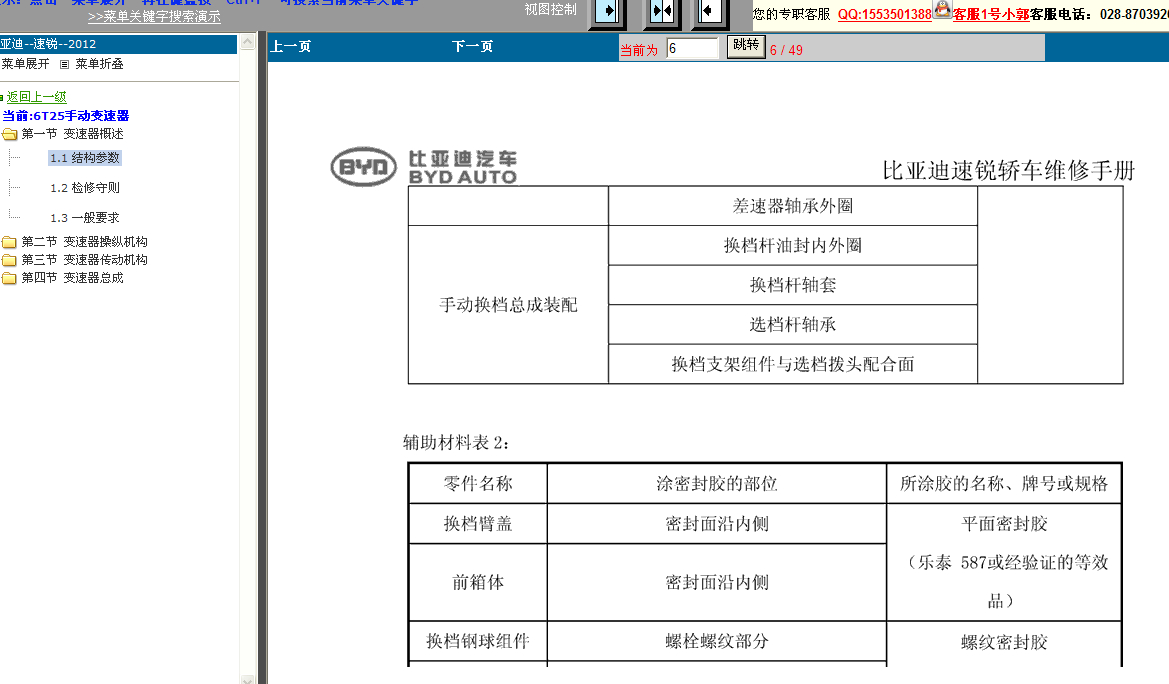The width and height of the screenshot is (1169, 684).
Task: Click the 换档钢球组件 table cell
Action: pos(478,641)
